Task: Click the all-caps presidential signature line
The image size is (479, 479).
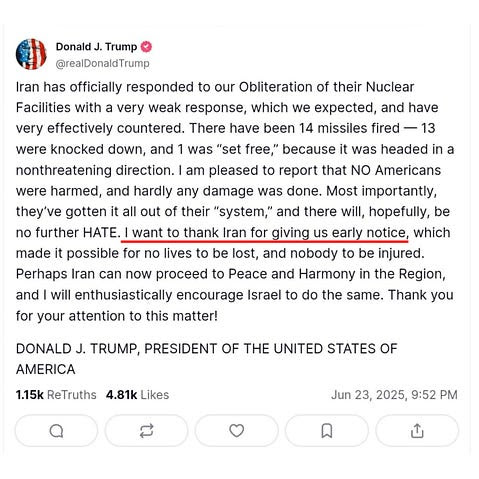Action: tap(206, 349)
